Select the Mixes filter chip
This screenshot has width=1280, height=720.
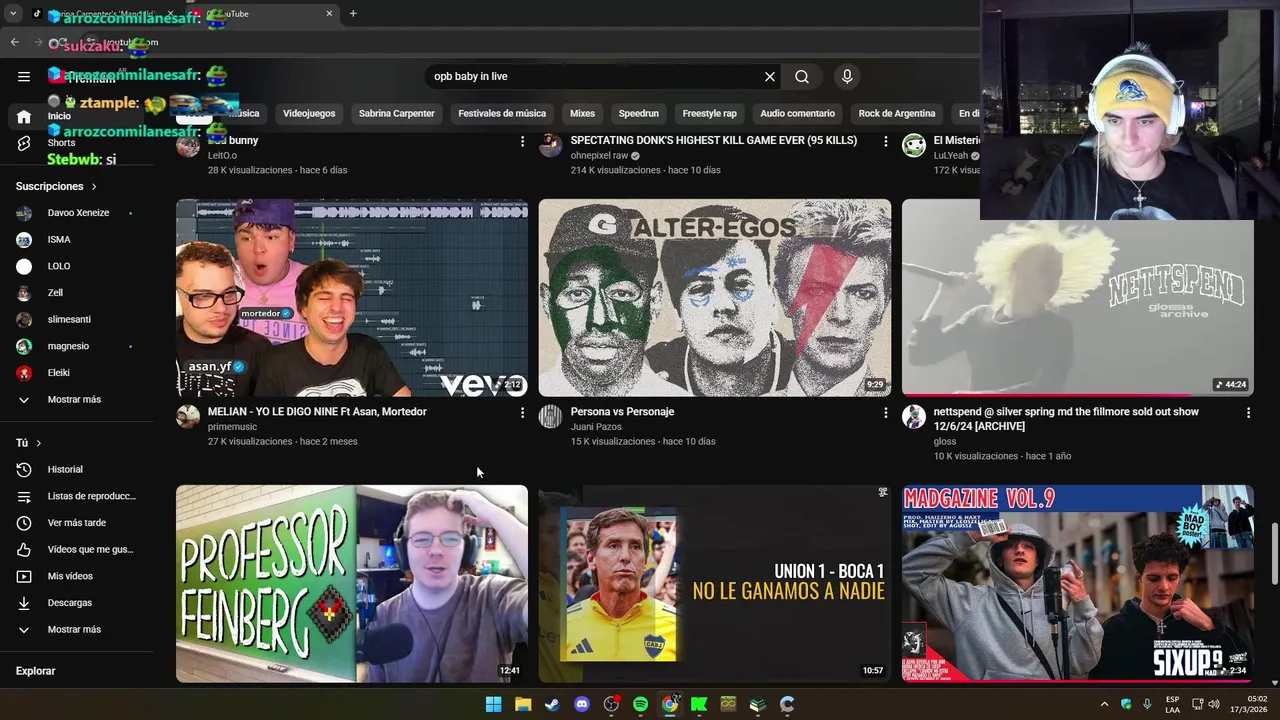[582, 113]
